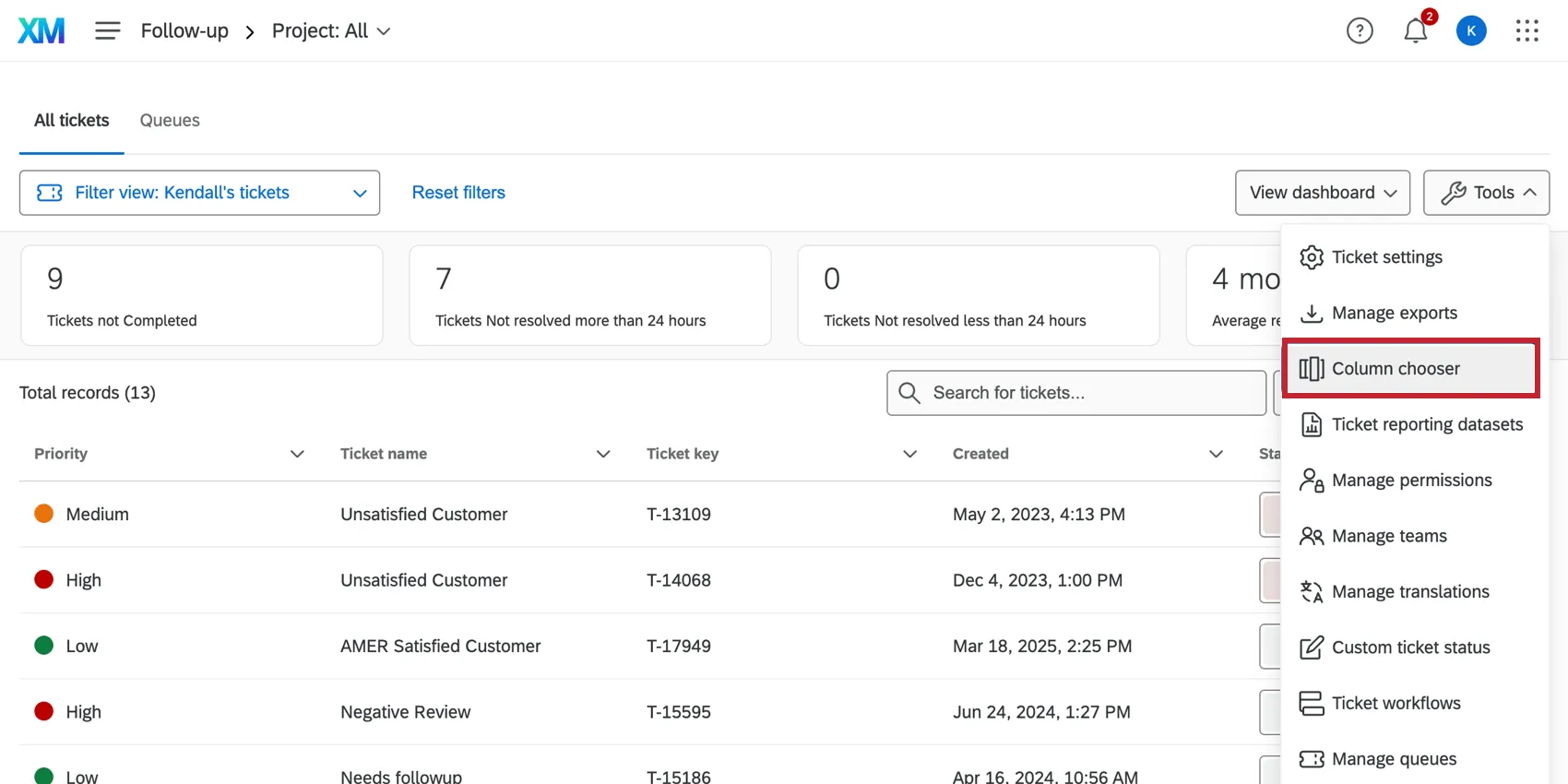The image size is (1568, 784).
Task: Expand the Project: All dropdown
Action: coord(330,31)
